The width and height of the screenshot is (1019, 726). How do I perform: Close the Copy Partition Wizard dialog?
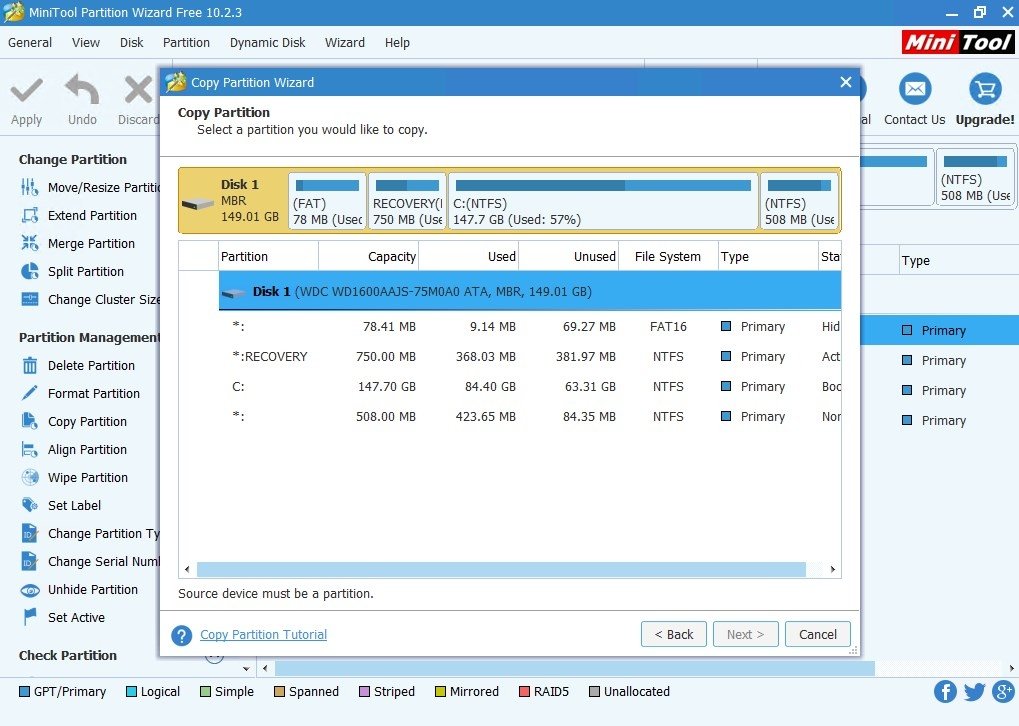pyautogui.click(x=845, y=83)
